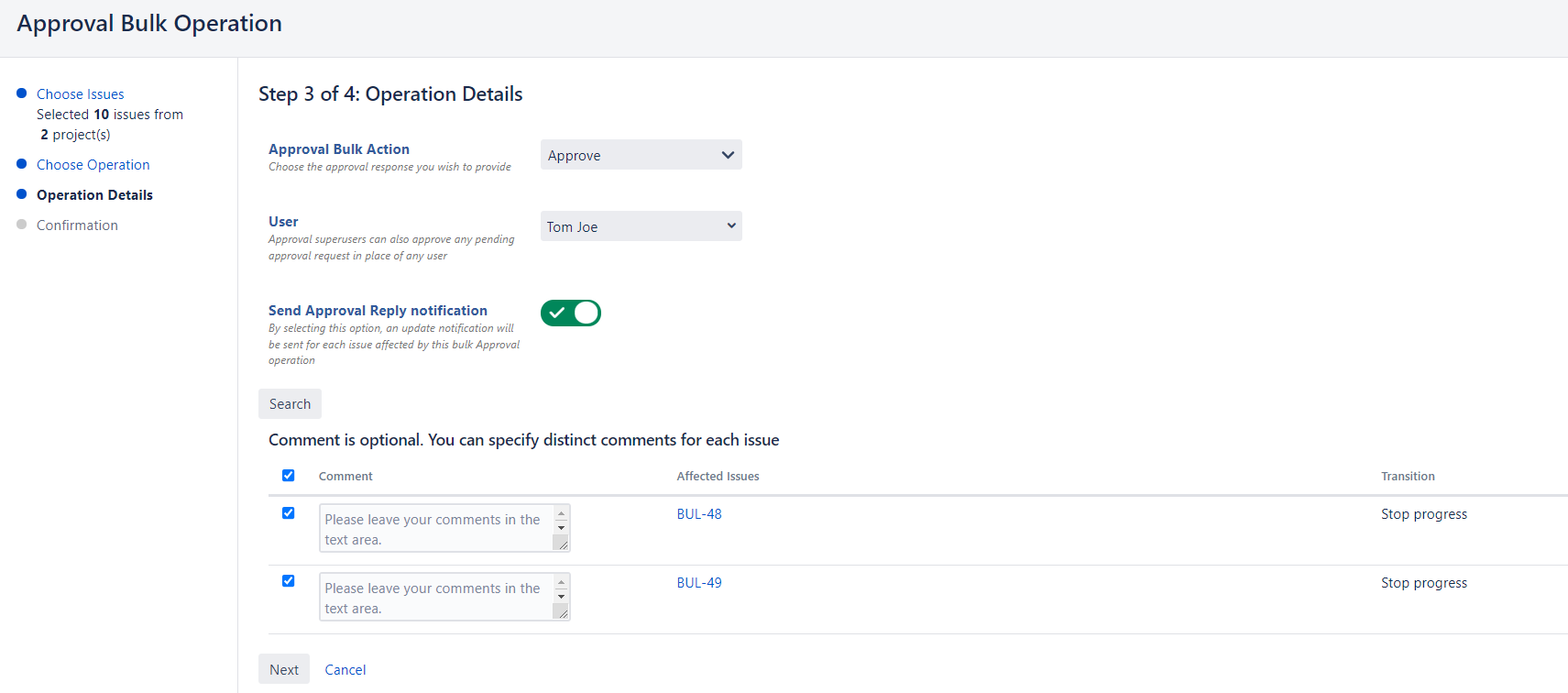Go to the Choose Operation step
This screenshot has width=1568, height=693.
click(x=93, y=165)
